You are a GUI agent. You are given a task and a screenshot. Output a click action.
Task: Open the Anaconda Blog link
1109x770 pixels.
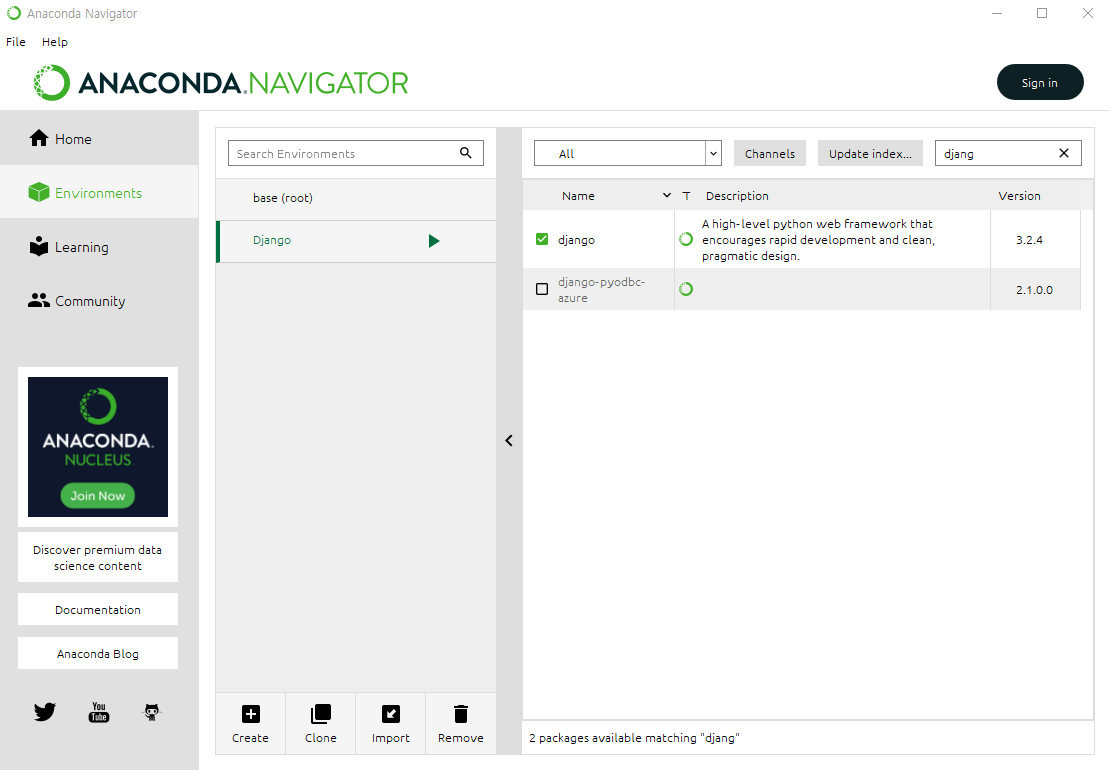pyautogui.click(x=98, y=653)
